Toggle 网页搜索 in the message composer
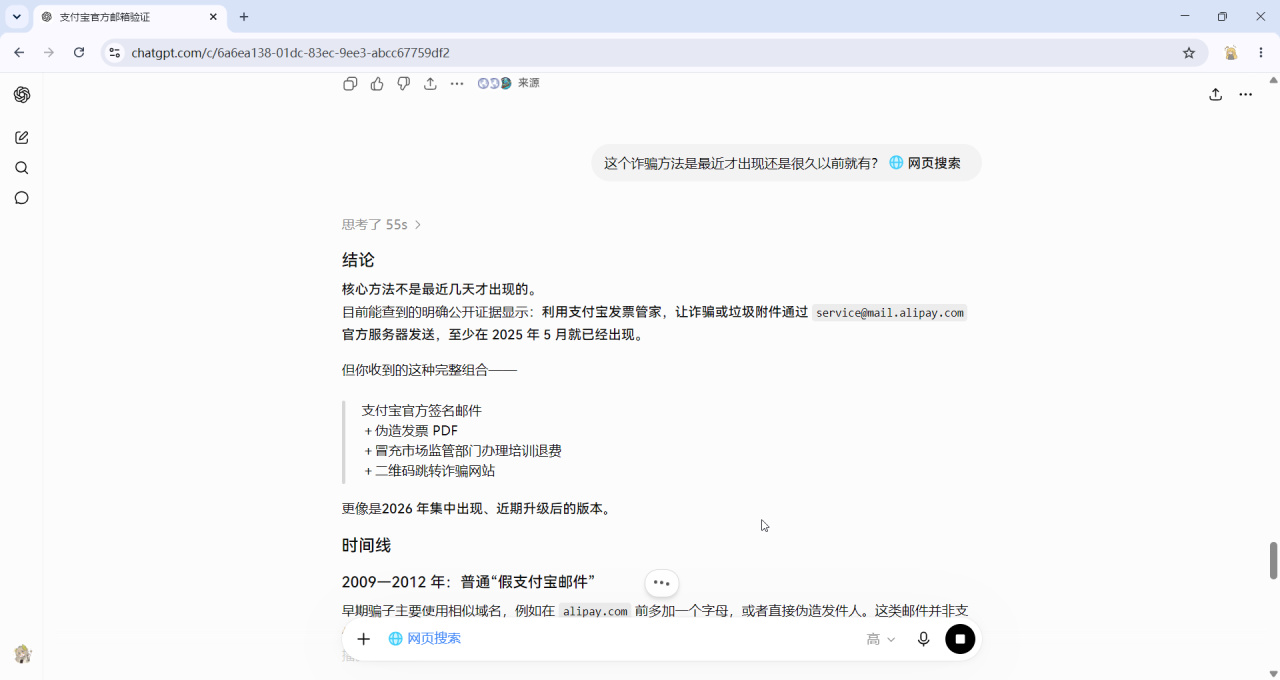The image size is (1280, 680). coord(425,638)
